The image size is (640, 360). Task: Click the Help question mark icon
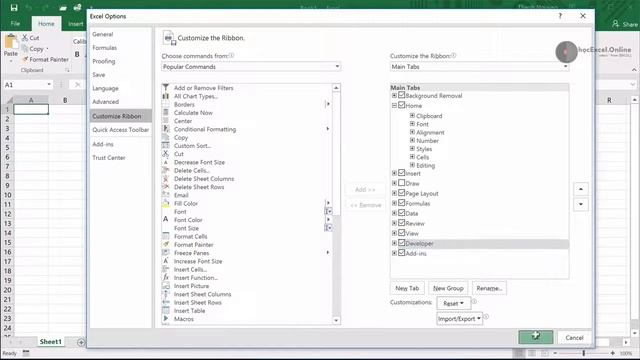(x=560, y=16)
